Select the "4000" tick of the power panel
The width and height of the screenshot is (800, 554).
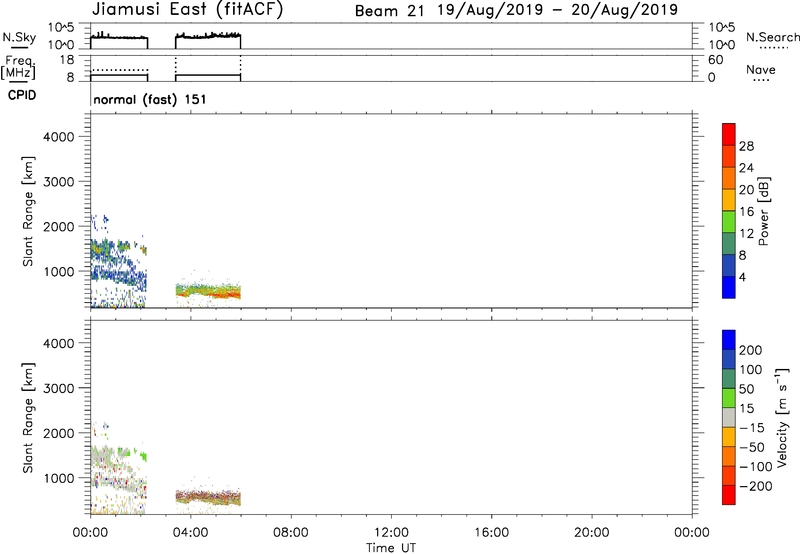(x=59, y=137)
